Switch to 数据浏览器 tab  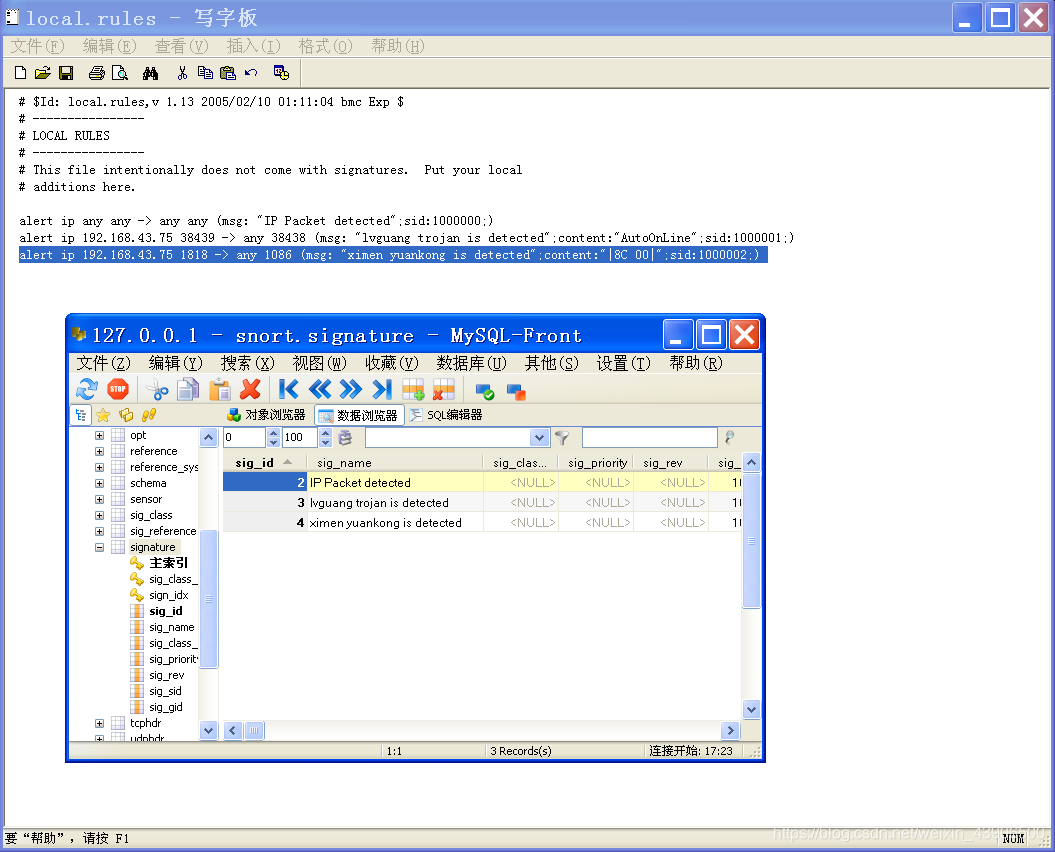coord(359,415)
